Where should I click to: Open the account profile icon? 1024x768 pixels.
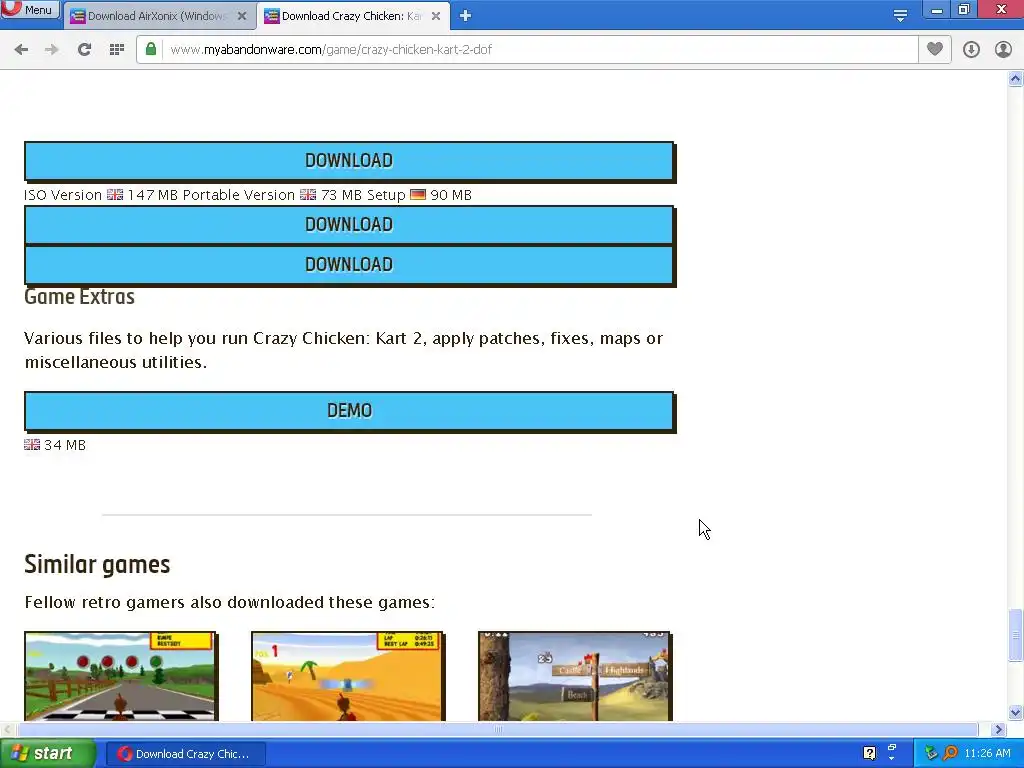click(1003, 50)
